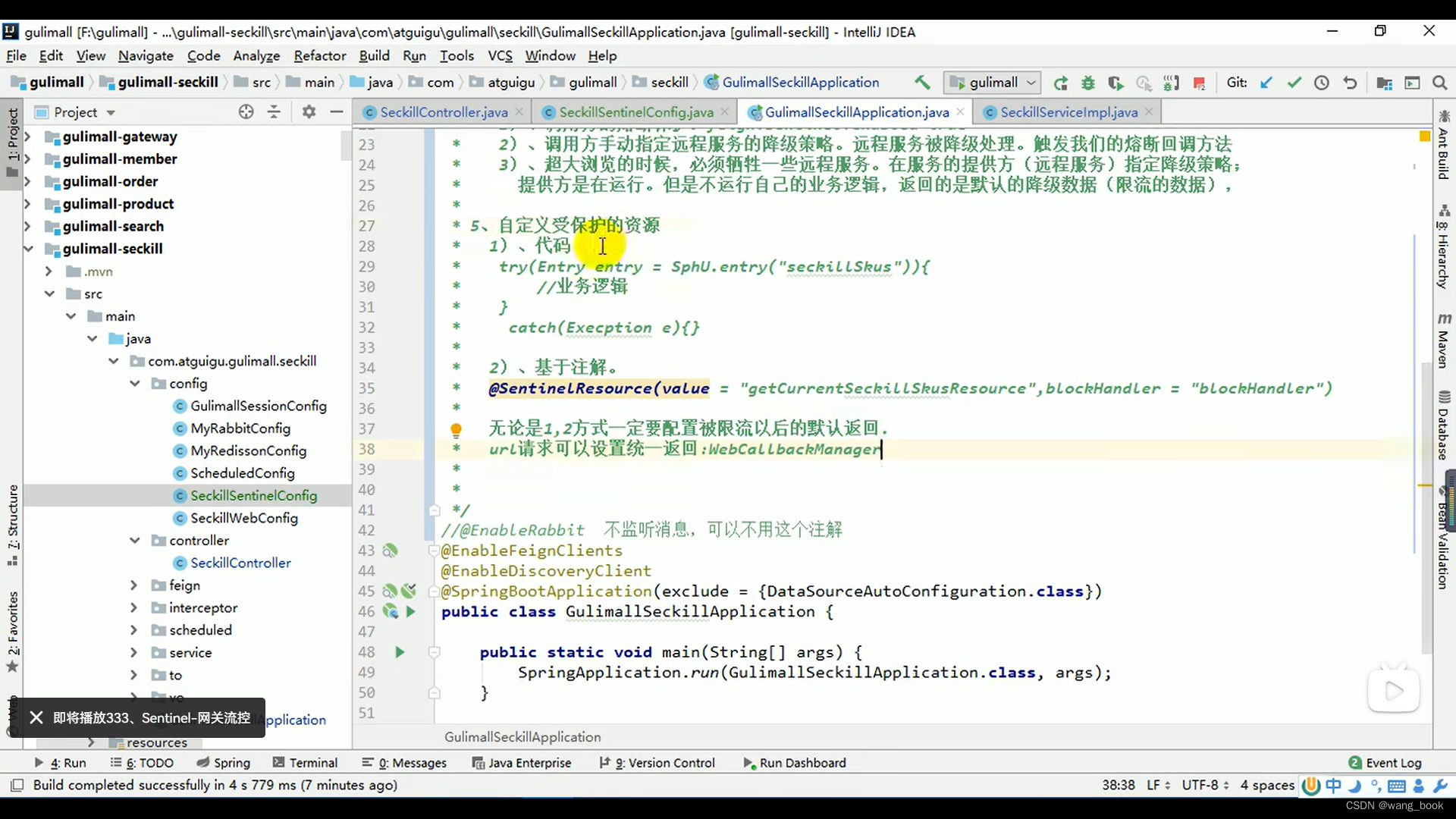Expand the feign package folder
The width and height of the screenshot is (1456, 819).
133,585
